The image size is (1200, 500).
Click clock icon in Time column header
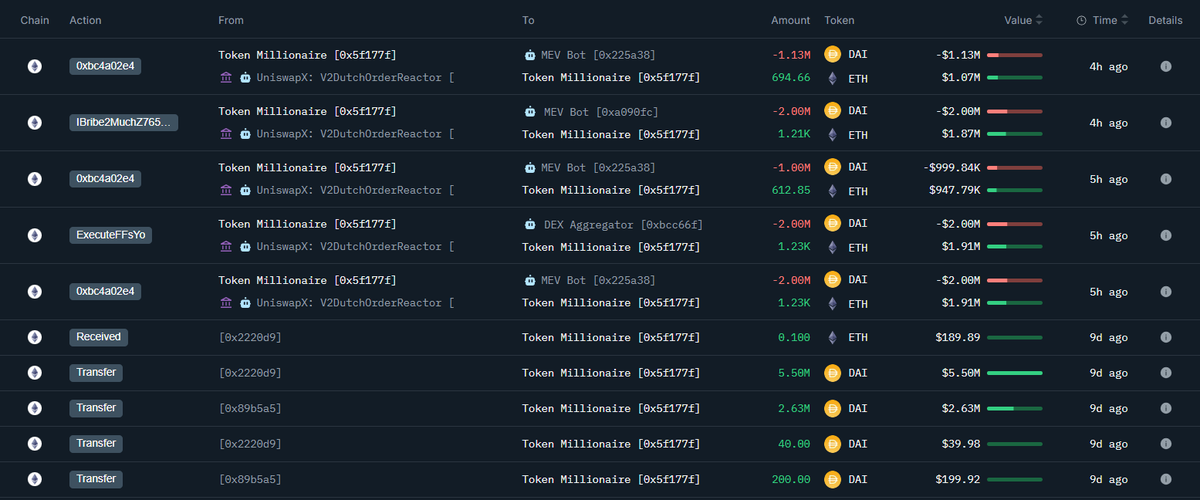tap(1081, 20)
